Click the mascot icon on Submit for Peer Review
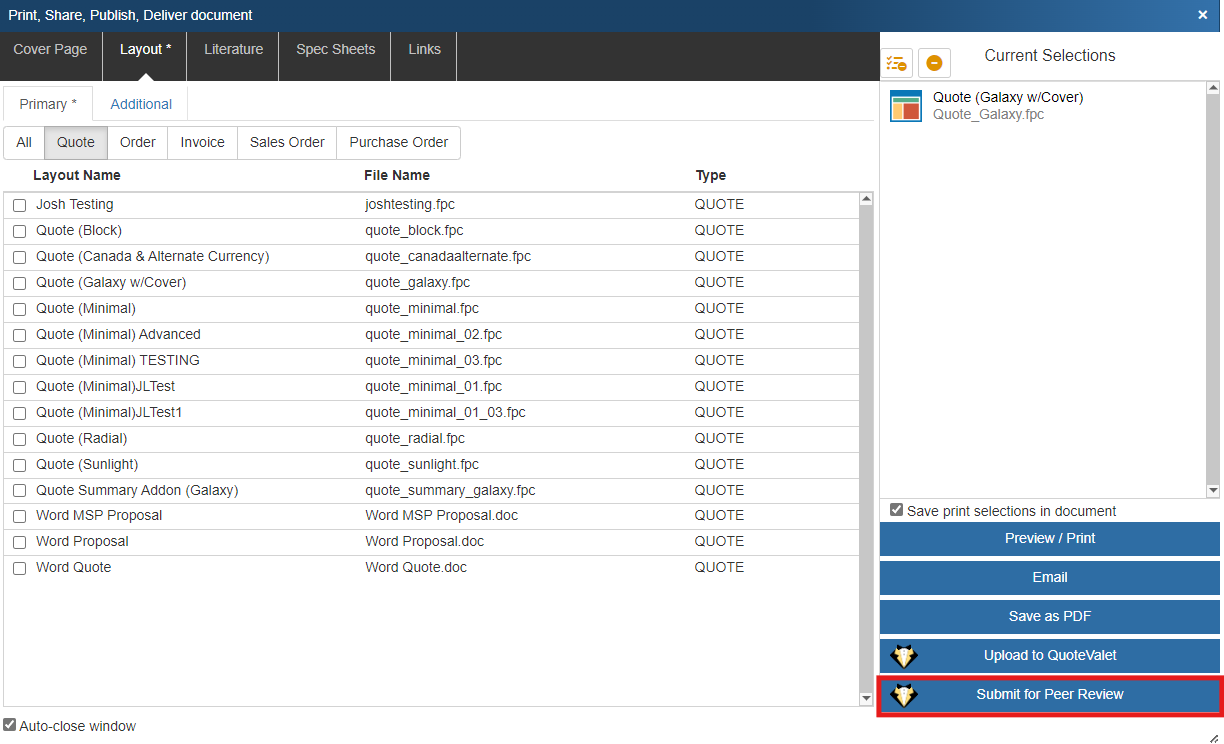The width and height of the screenshot is (1224, 744). click(x=904, y=695)
